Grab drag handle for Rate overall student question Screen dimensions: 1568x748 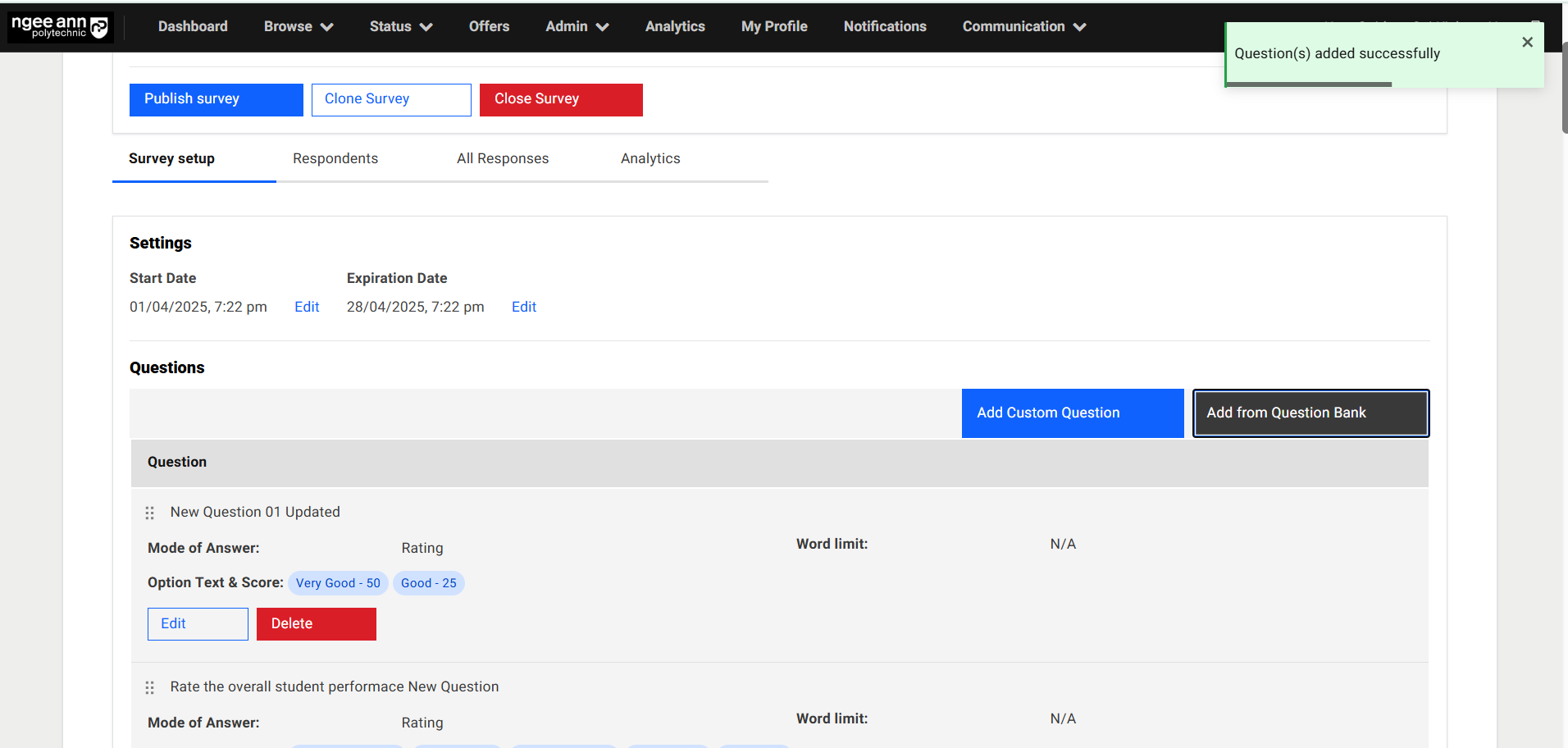click(150, 687)
